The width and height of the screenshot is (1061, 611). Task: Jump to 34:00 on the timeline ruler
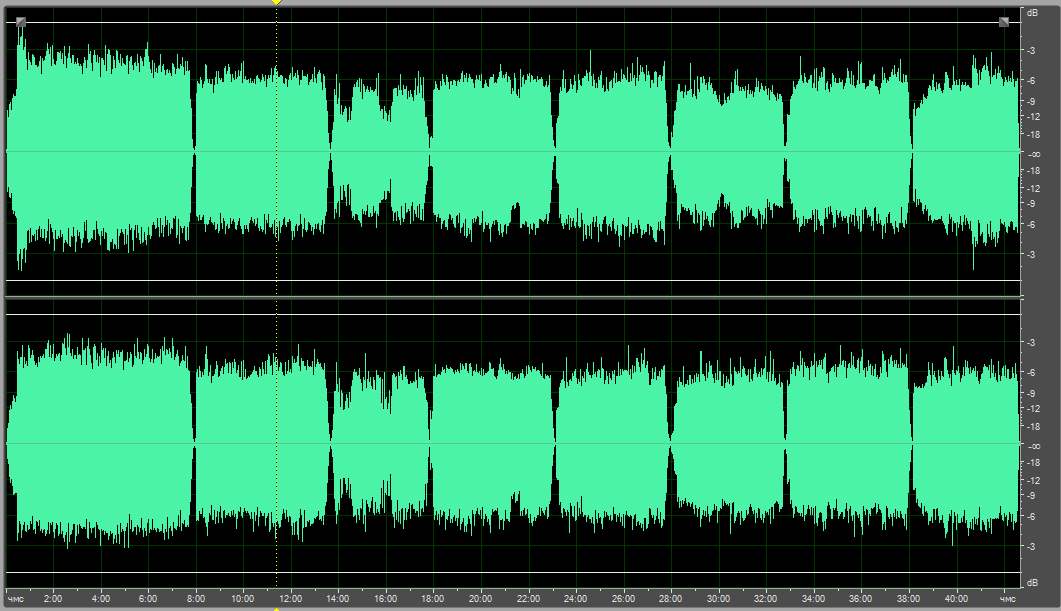click(813, 599)
